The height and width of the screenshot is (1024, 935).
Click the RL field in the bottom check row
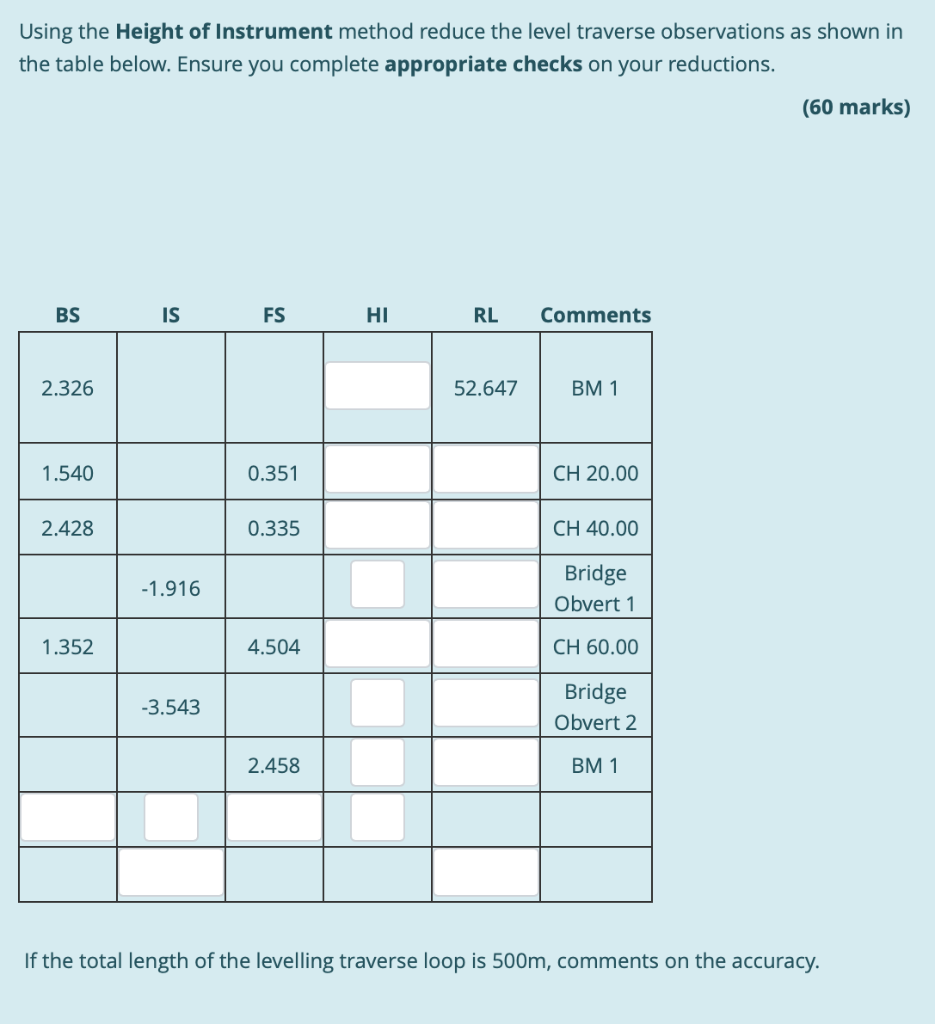point(484,871)
